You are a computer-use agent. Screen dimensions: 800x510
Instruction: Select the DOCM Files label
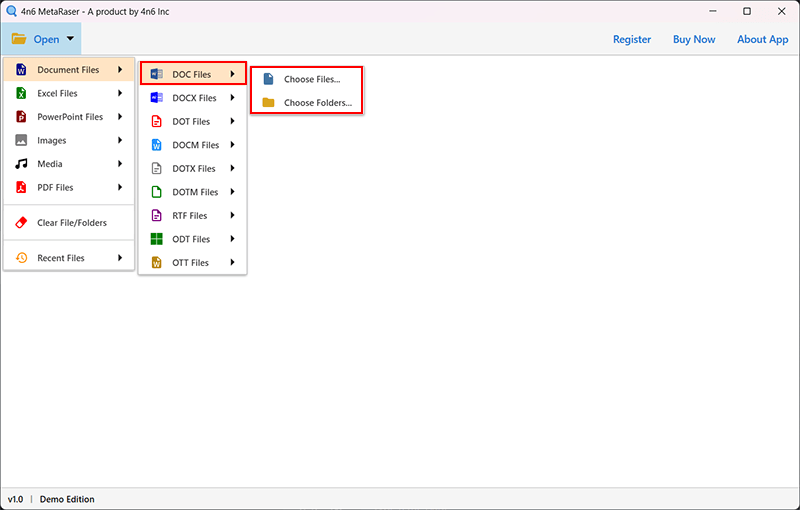195,145
